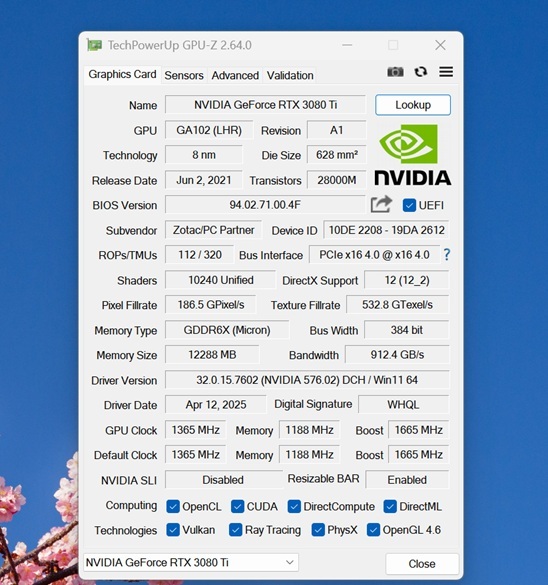Click the Bus Interface value PCIe x16 4.0

pos(374,255)
